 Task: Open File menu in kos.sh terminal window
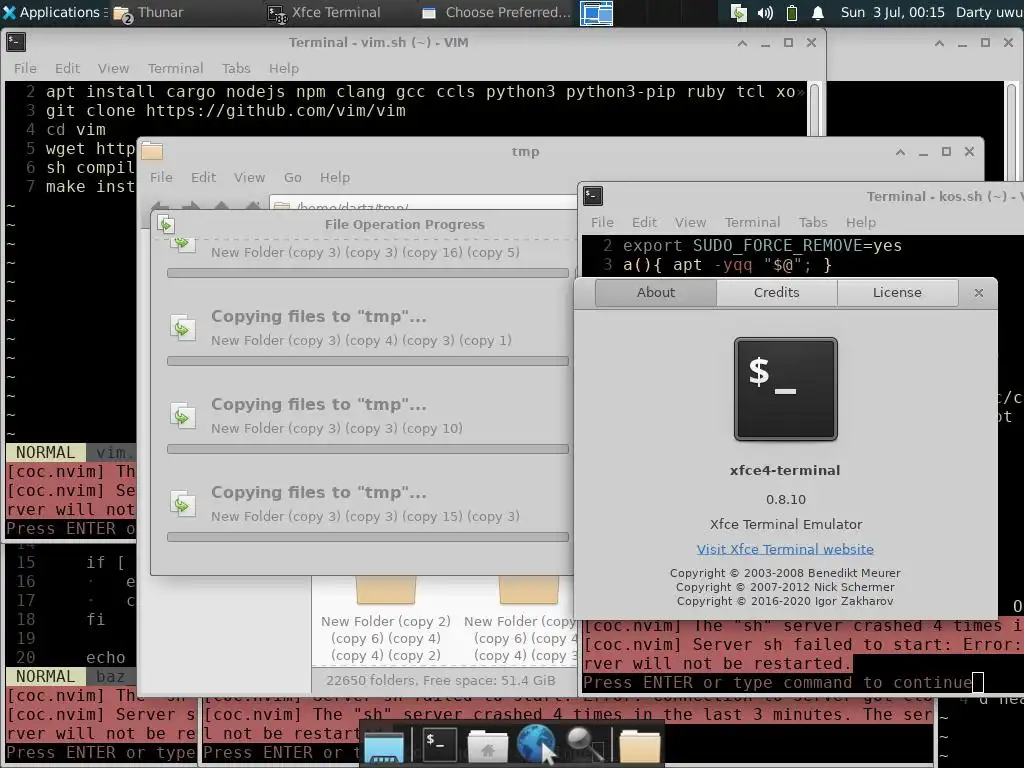click(x=602, y=222)
